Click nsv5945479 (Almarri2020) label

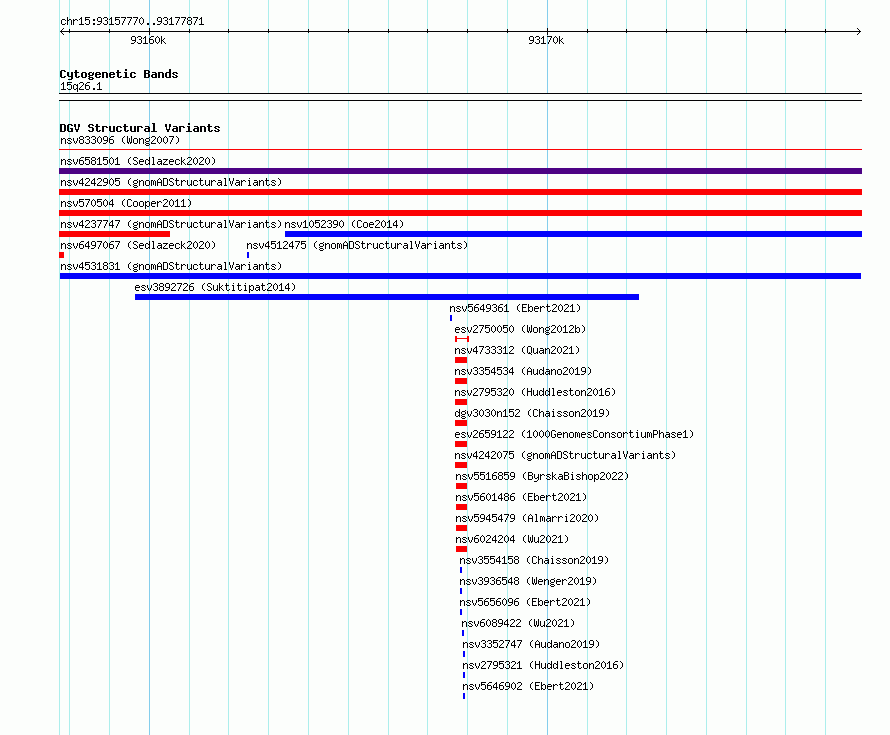527,518
